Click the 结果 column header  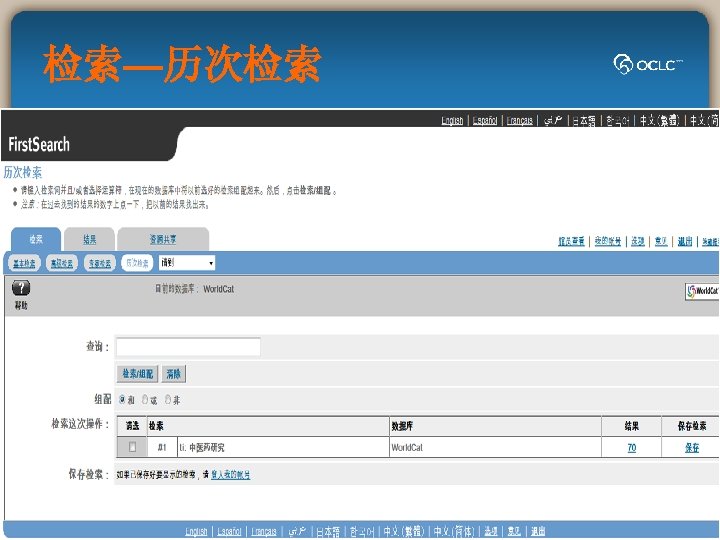(632, 426)
